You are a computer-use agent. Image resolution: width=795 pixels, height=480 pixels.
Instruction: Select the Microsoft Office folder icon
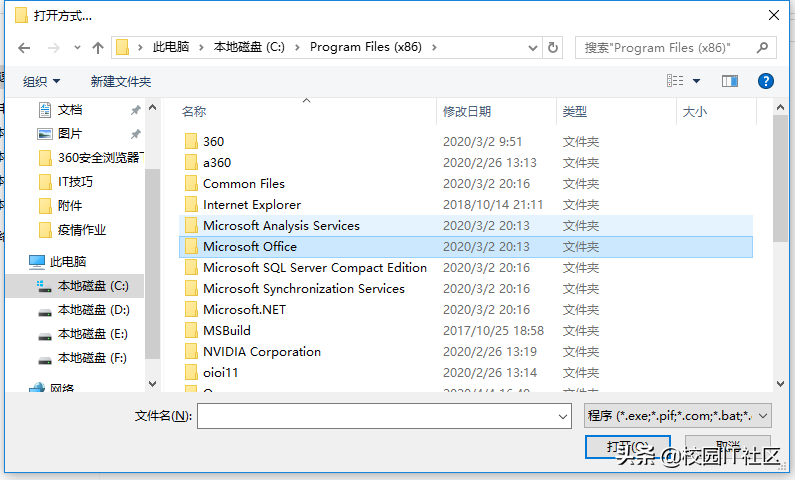coord(191,246)
